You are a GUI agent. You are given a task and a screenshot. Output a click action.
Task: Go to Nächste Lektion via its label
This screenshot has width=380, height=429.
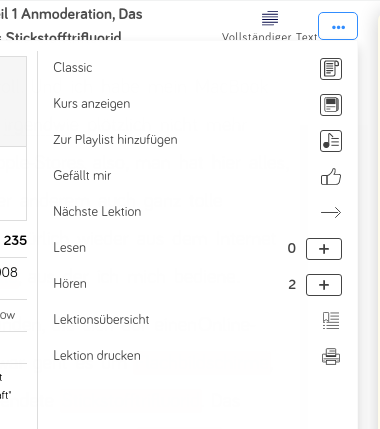pyautogui.click(x=97, y=212)
